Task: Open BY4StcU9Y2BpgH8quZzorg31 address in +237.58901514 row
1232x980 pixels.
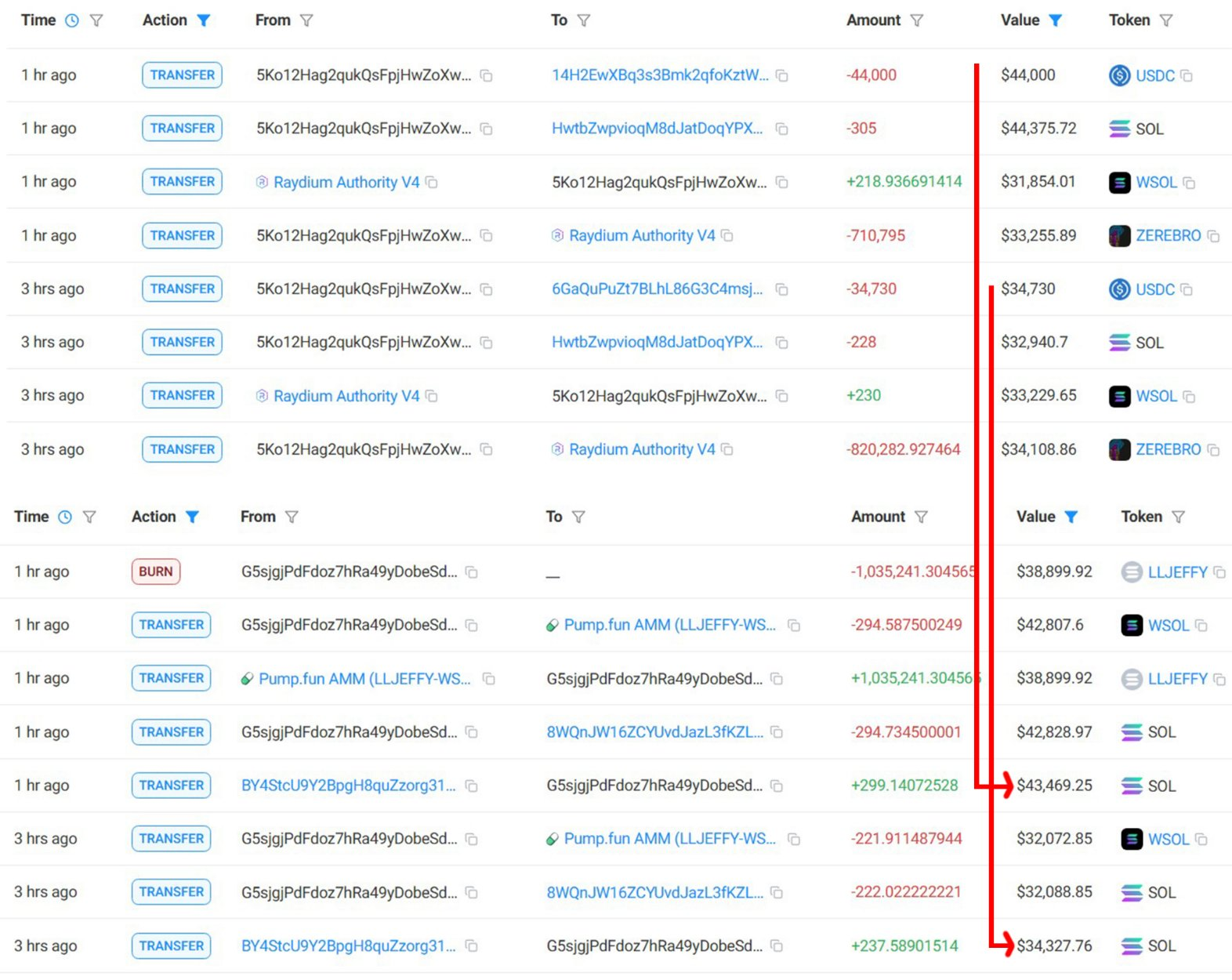Action: click(348, 946)
